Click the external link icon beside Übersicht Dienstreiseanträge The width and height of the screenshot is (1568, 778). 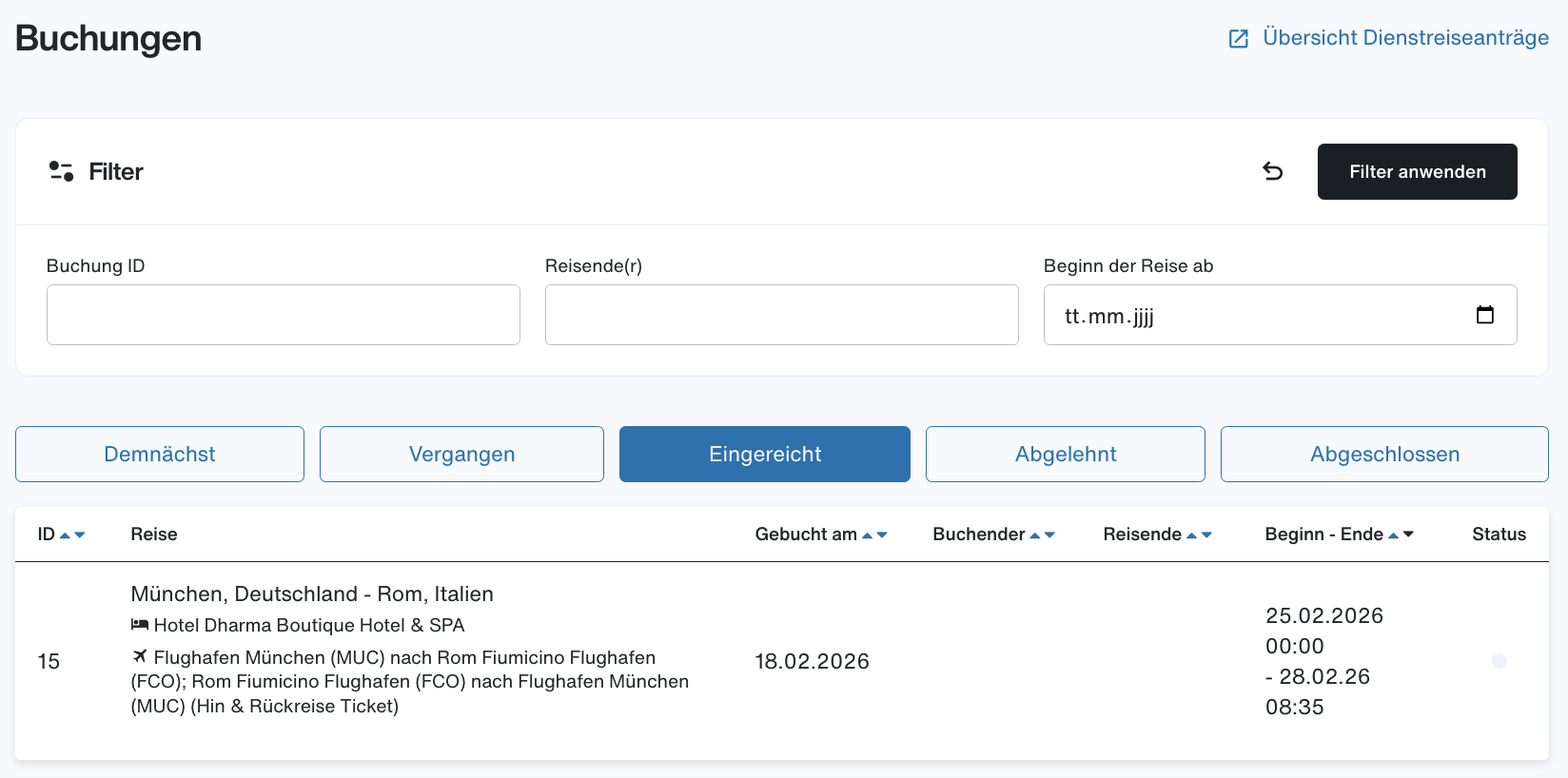[x=1239, y=39]
